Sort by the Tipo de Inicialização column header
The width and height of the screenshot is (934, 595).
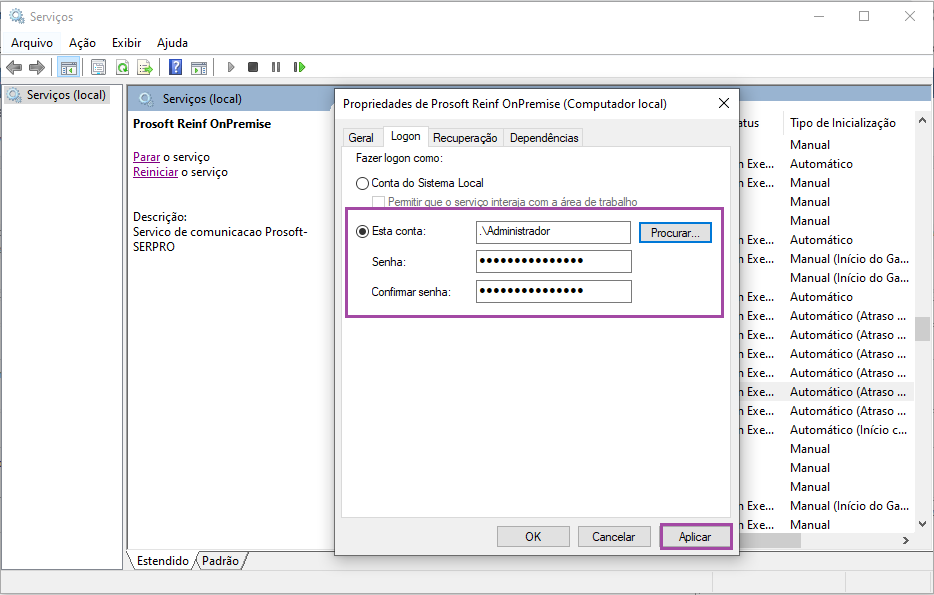click(x=843, y=123)
